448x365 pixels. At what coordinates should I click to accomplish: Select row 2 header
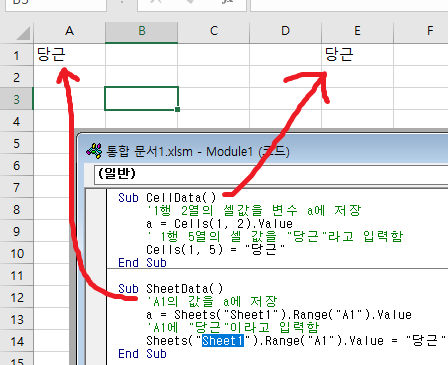17,77
